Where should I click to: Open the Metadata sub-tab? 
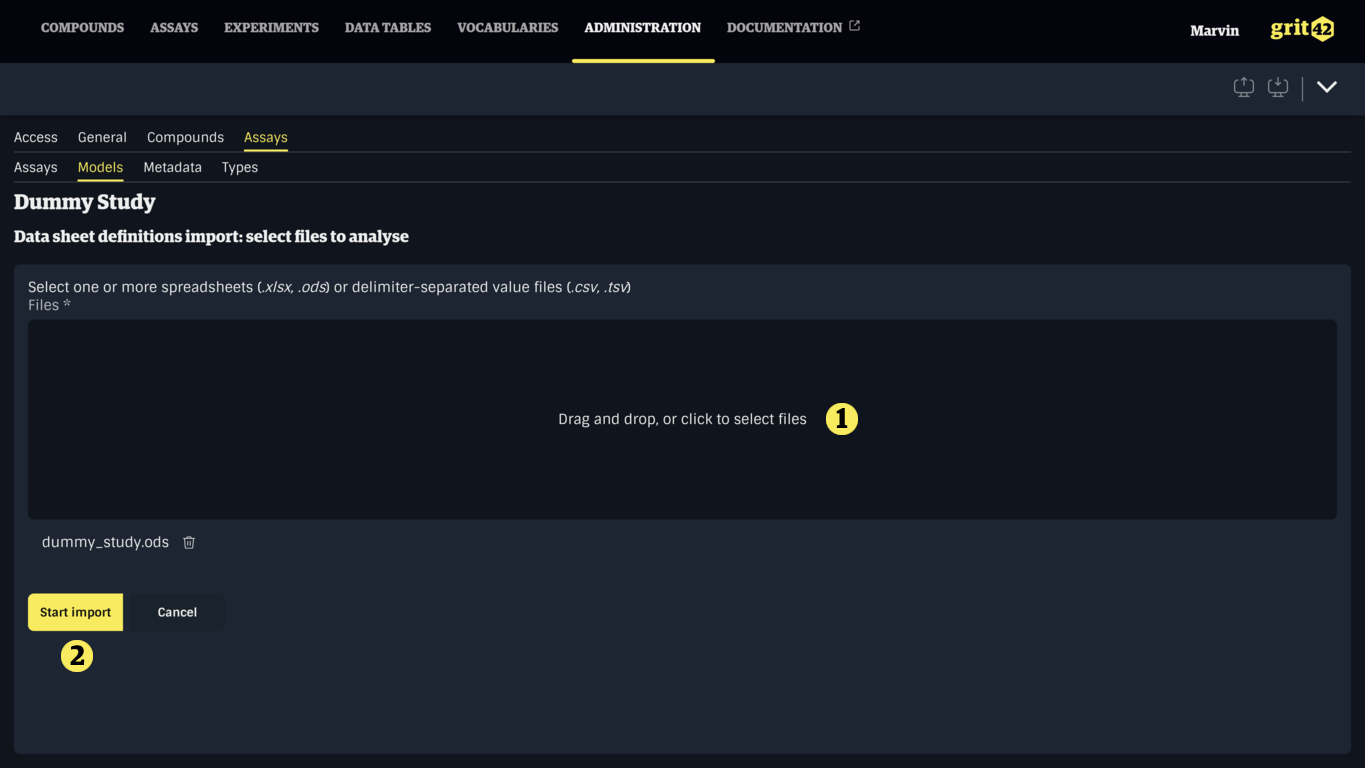pos(172,167)
